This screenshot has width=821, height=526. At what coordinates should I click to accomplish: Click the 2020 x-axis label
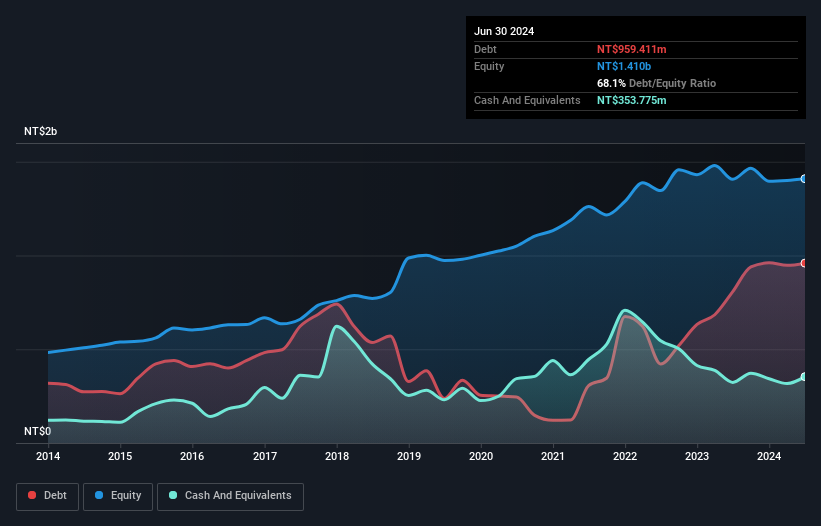[481, 456]
